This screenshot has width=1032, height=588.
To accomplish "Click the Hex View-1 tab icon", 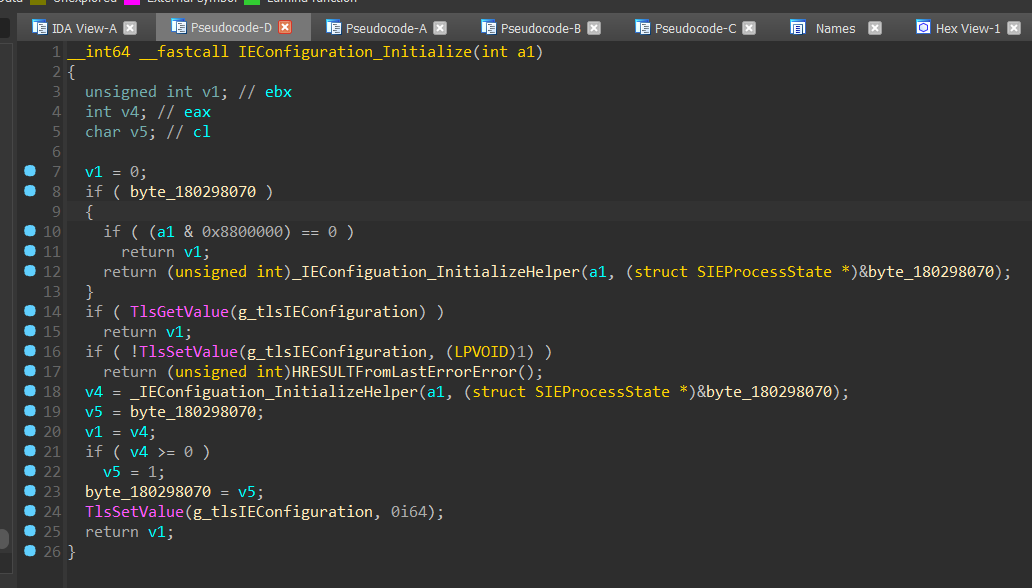I will [923, 27].
